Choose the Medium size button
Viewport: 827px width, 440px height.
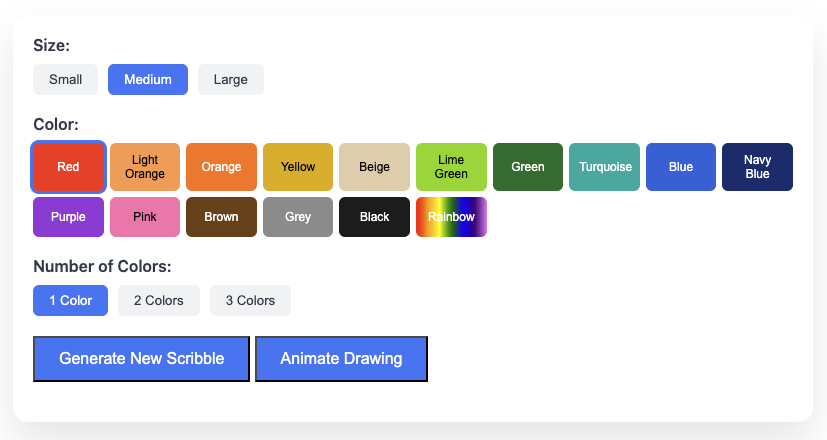click(148, 80)
